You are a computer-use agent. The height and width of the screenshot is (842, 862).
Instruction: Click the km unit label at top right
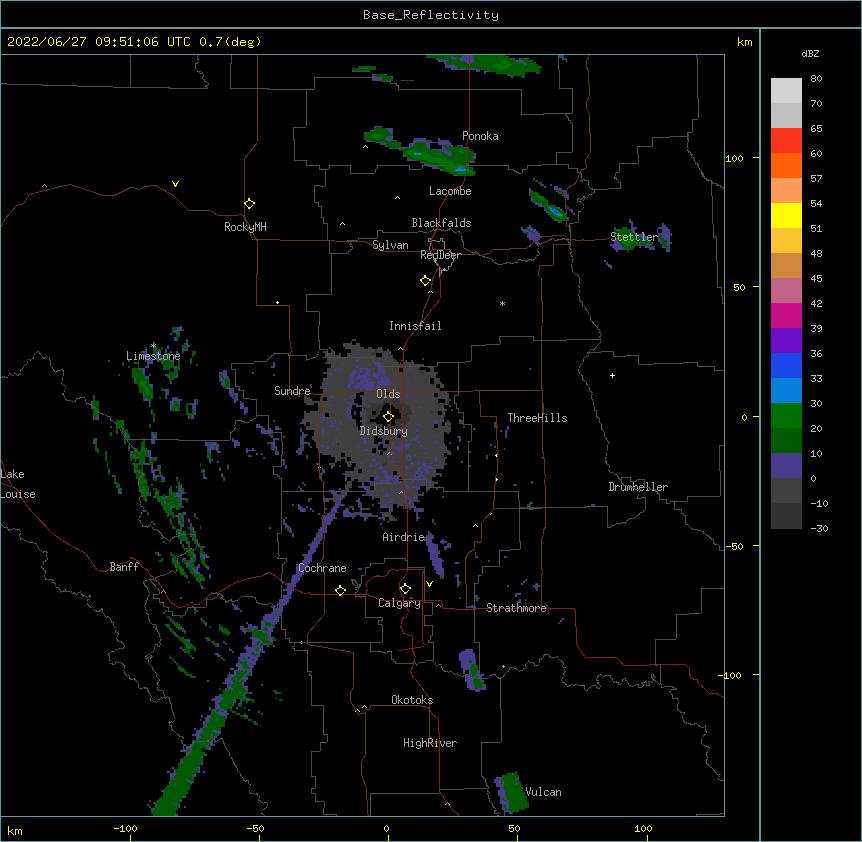744,42
